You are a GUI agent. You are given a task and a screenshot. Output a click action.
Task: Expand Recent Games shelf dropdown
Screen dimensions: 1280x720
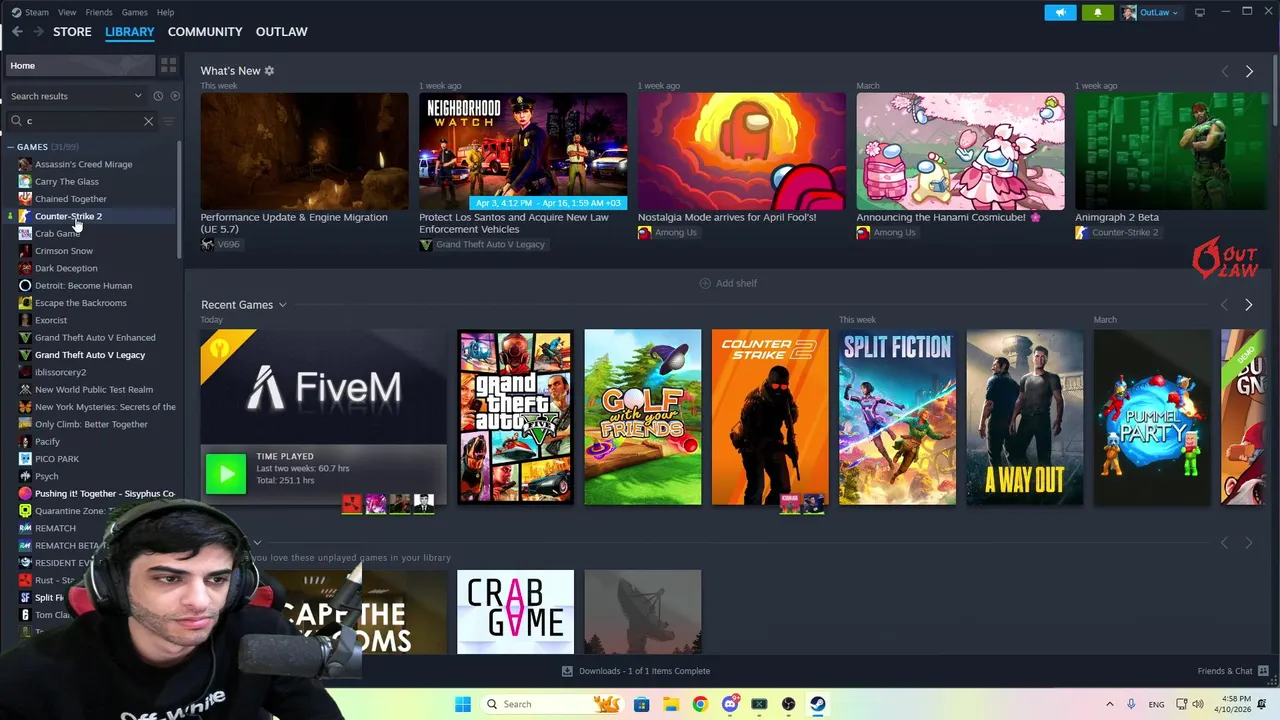(x=282, y=305)
